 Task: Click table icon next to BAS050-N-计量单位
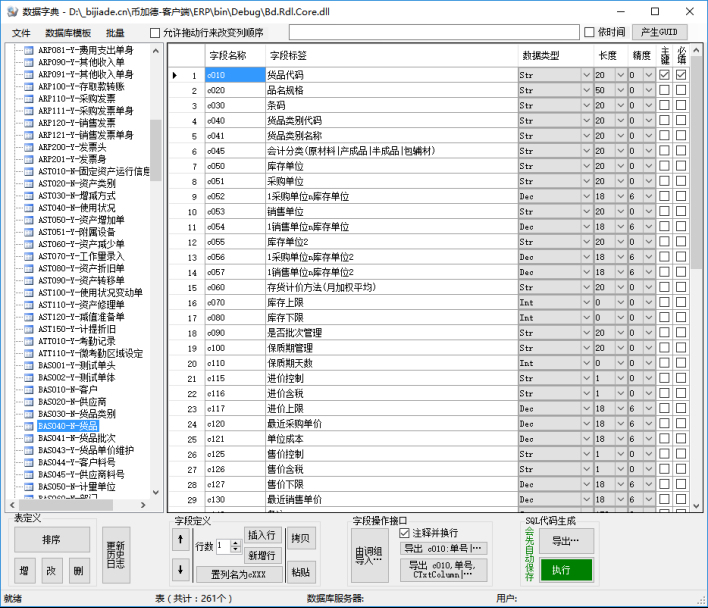coord(28,487)
